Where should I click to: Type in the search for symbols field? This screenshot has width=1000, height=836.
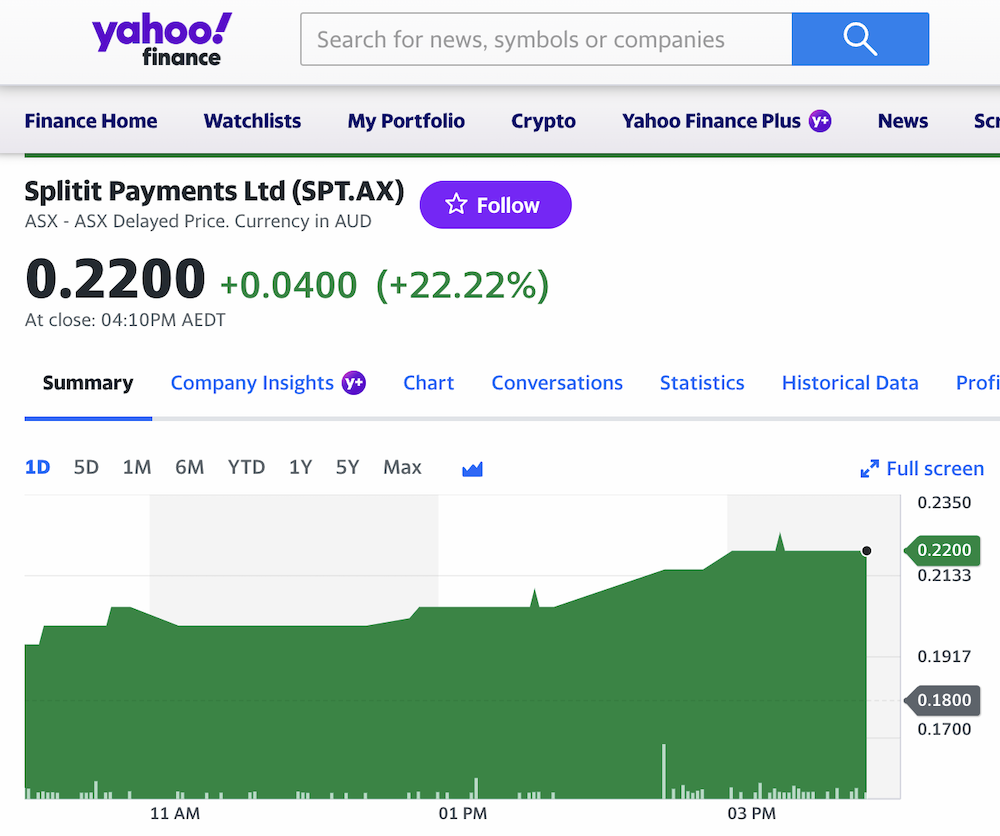(x=545, y=39)
